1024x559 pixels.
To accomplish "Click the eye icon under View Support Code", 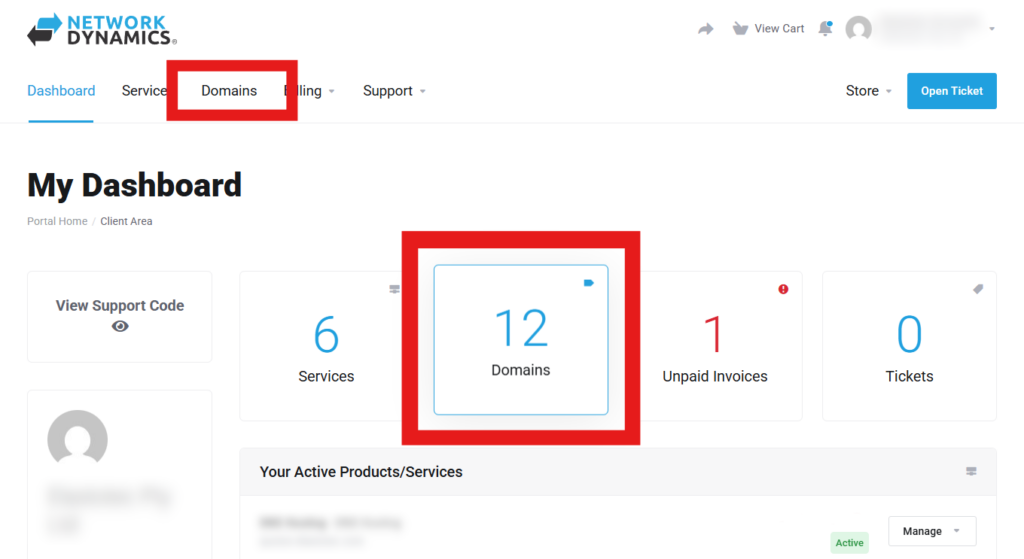I will pos(120,326).
